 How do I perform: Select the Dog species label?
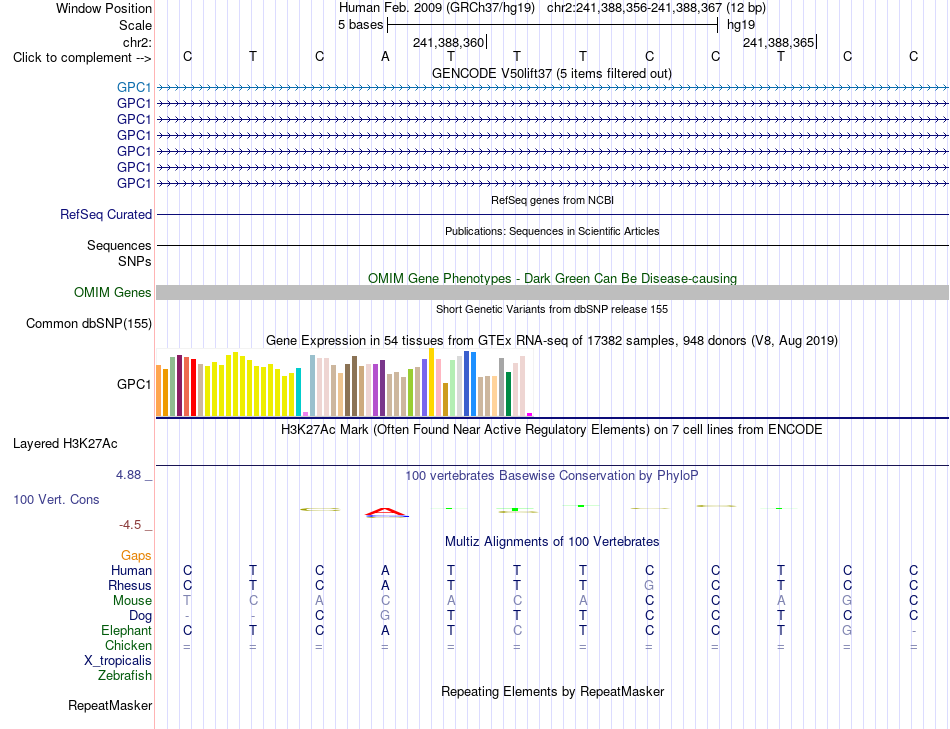pos(141,616)
